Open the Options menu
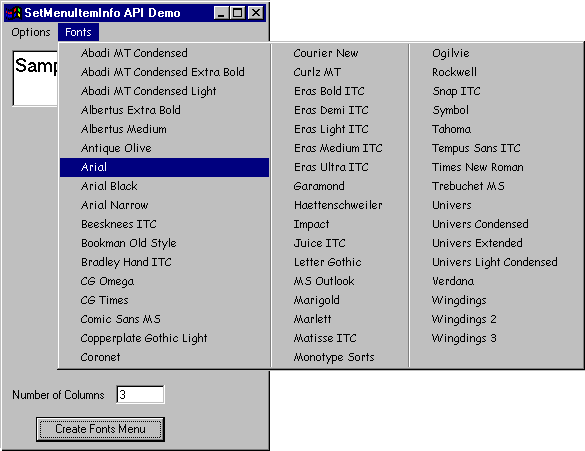This screenshot has height=451, width=585. (x=31, y=32)
